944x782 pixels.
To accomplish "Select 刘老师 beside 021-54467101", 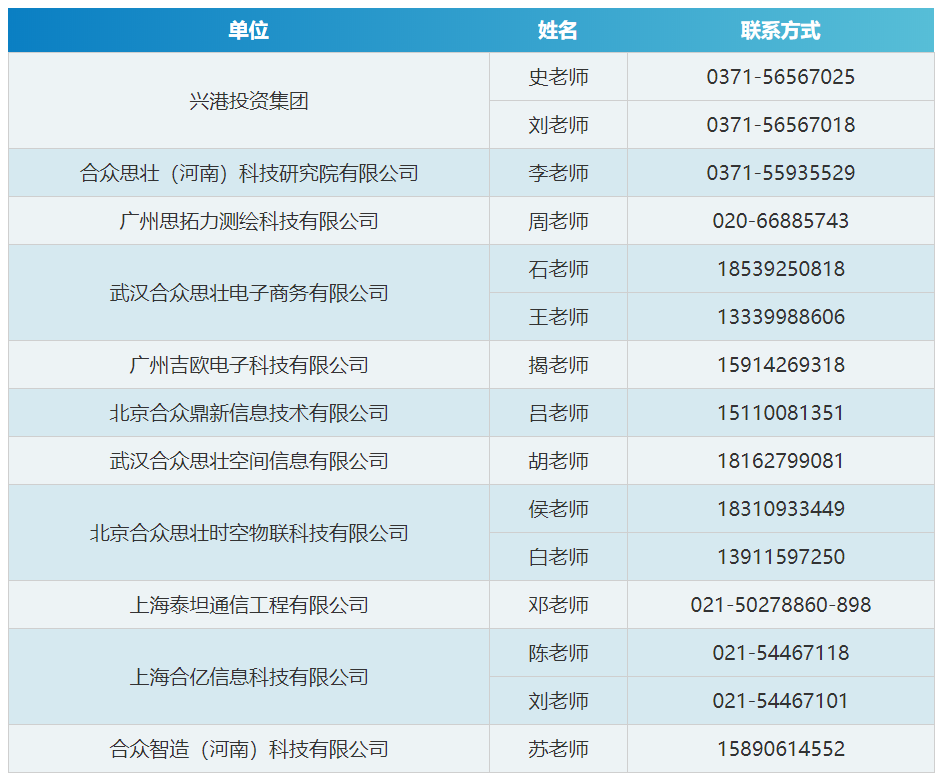I will click(558, 701).
